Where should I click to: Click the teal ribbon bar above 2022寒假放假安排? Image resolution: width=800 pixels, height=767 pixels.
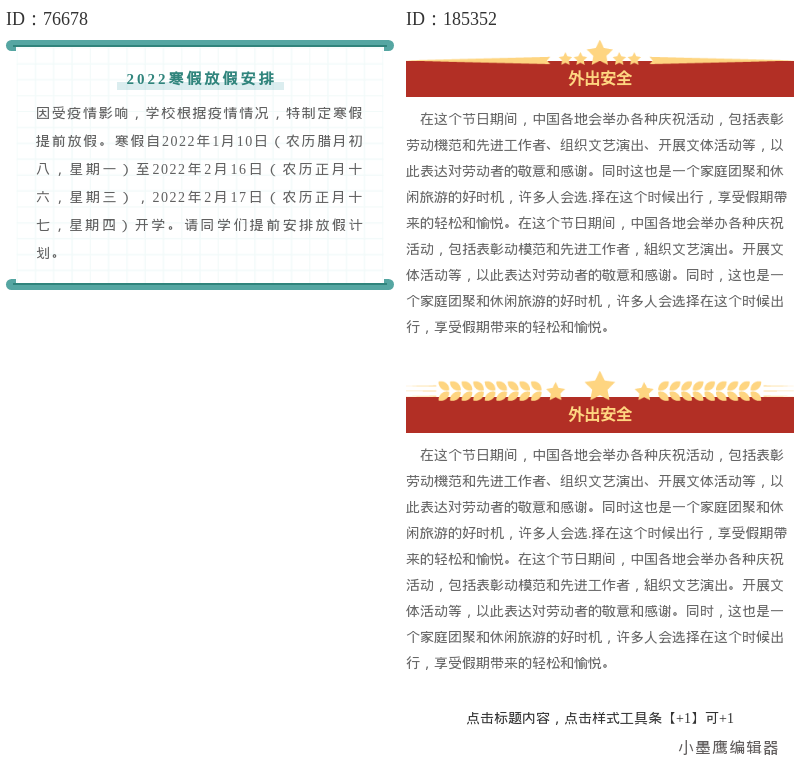coord(200,44)
